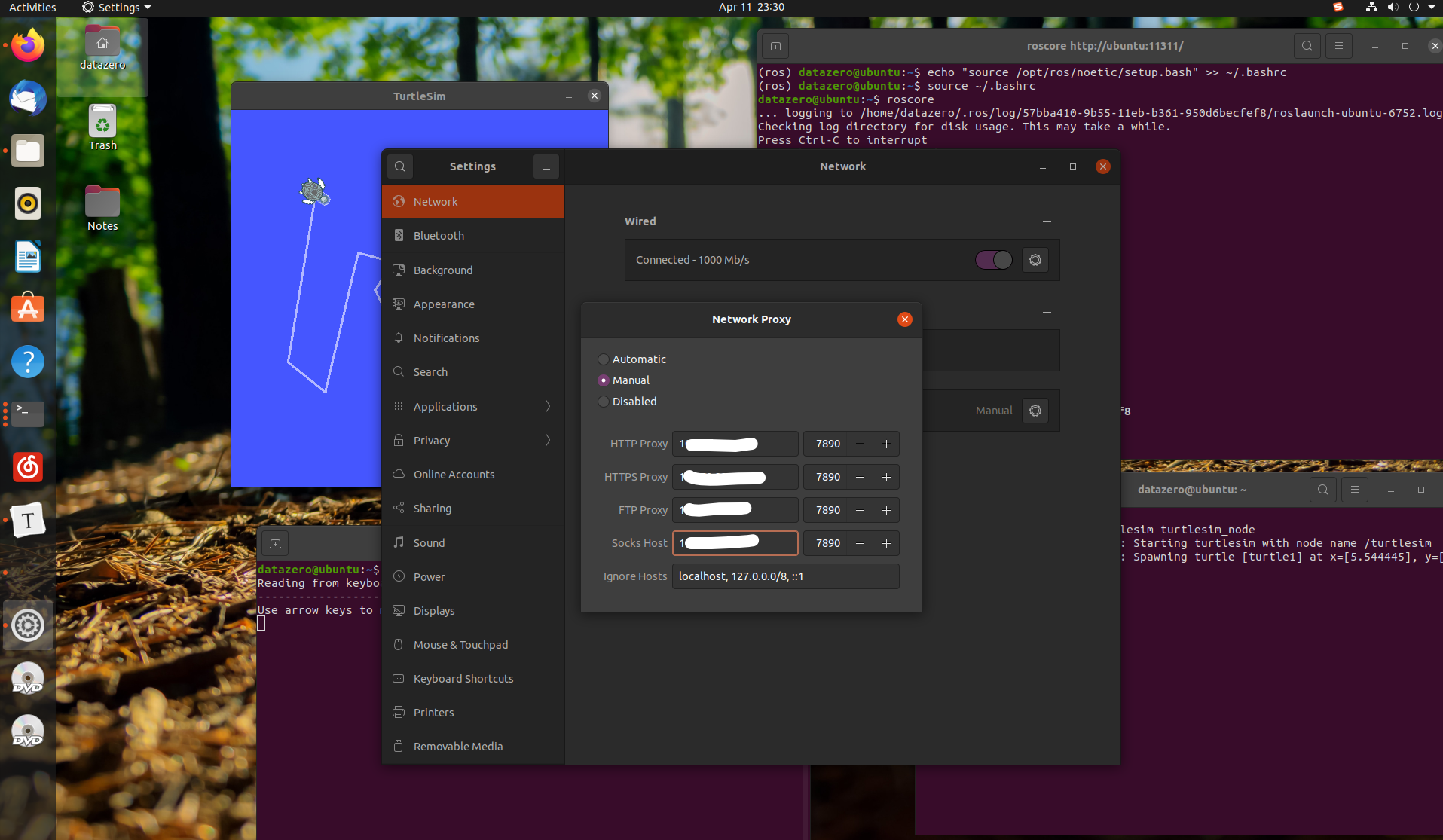Disable the Wired network connection toggle
Viewport: 1443px width, 840px height.
click(x=994, y=260)
